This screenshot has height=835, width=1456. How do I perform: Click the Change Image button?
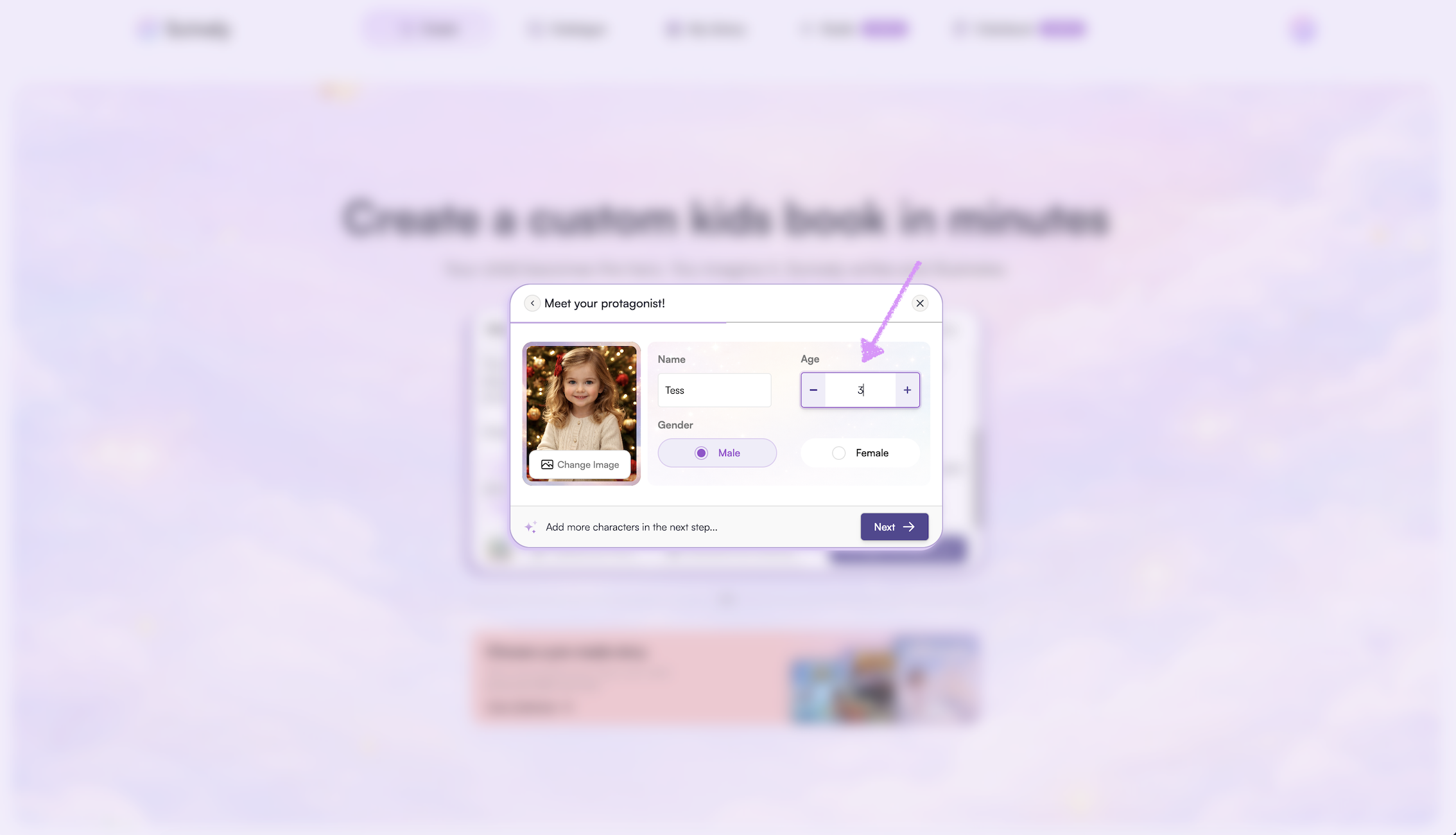580,464
